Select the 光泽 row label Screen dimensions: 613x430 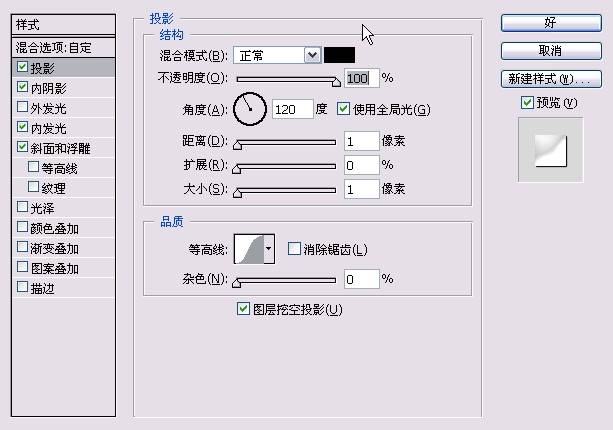pos(43,208)
